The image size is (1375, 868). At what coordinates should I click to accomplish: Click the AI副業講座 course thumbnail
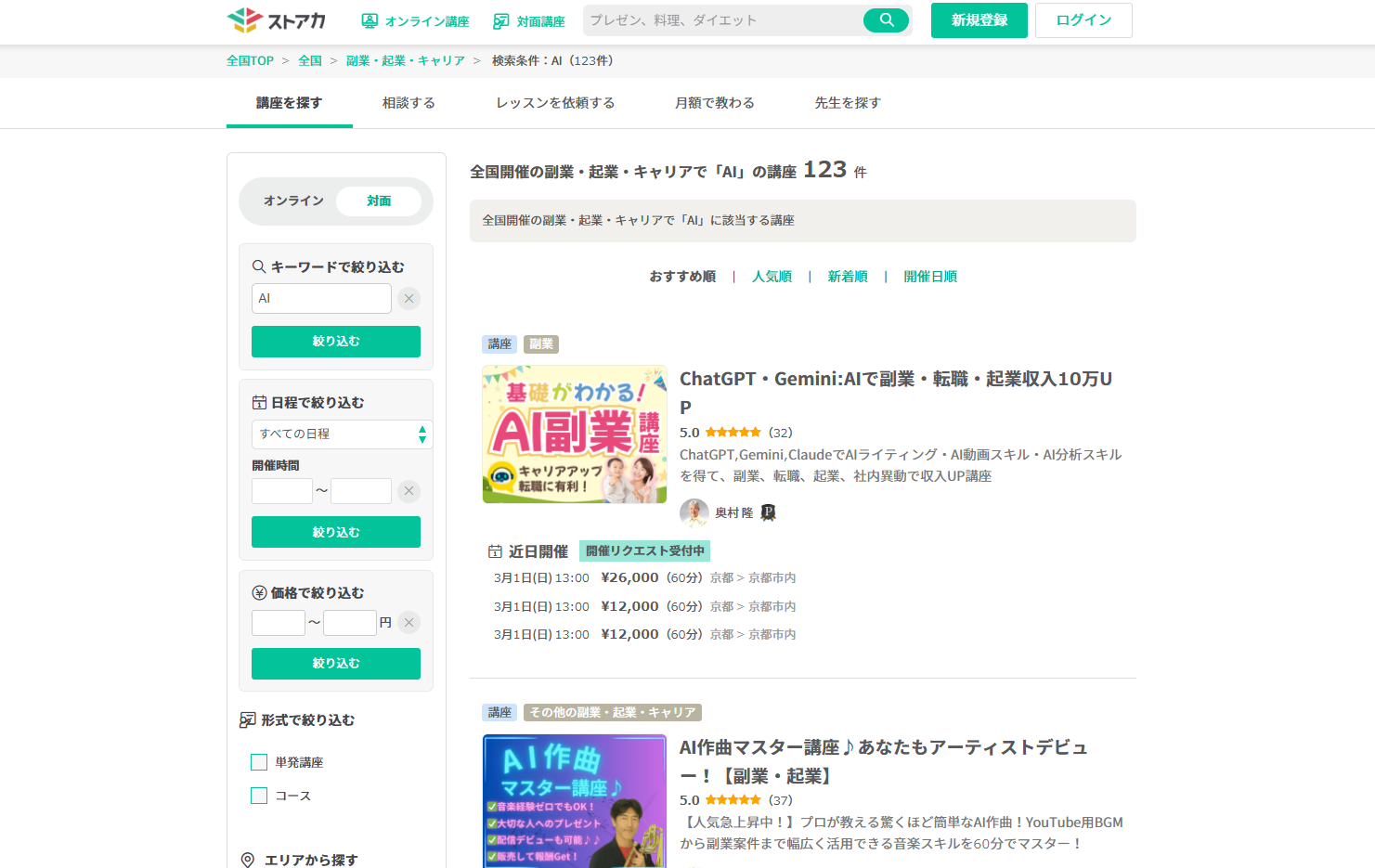(574, 434)
